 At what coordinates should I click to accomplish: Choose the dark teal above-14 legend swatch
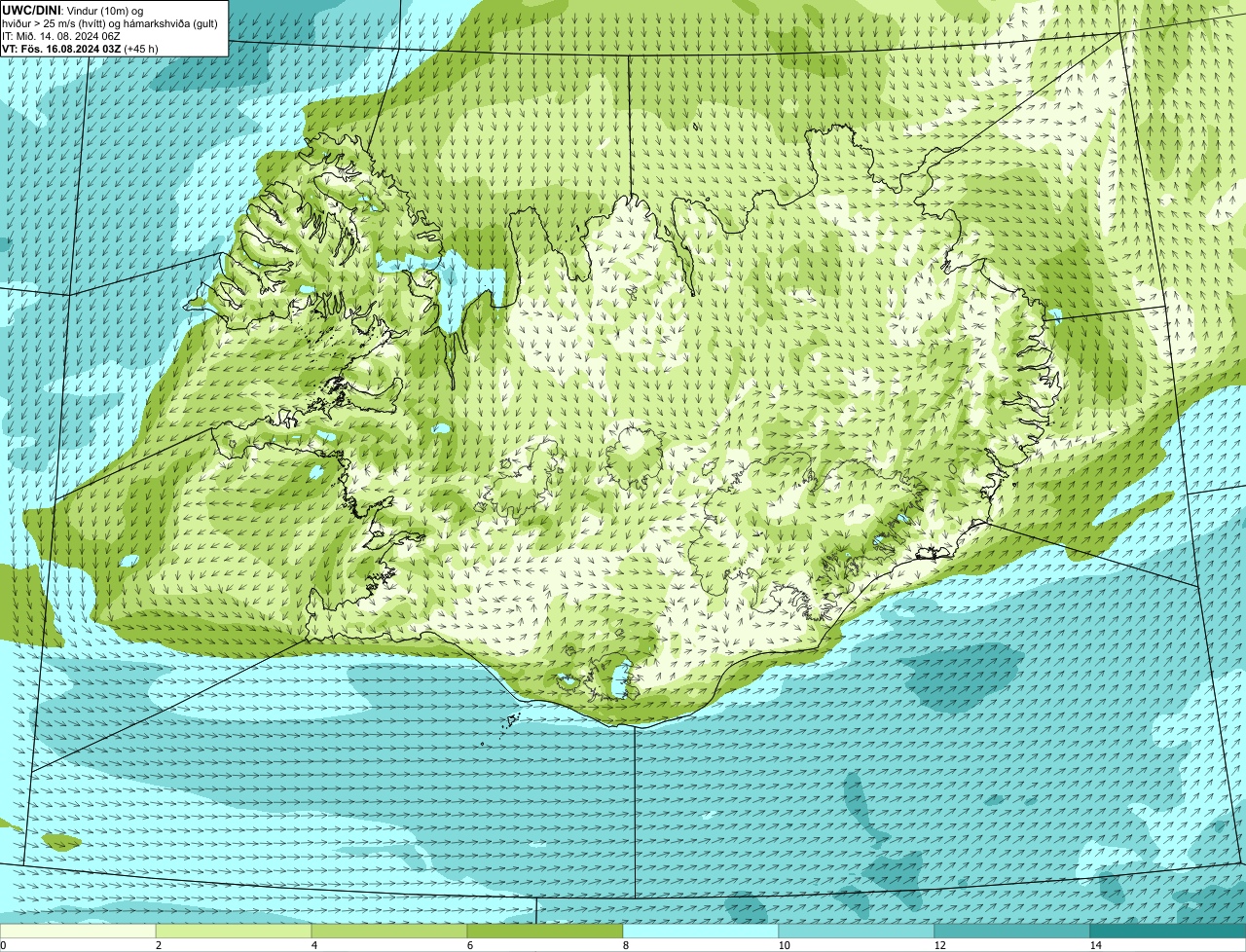coord(1168,931)
